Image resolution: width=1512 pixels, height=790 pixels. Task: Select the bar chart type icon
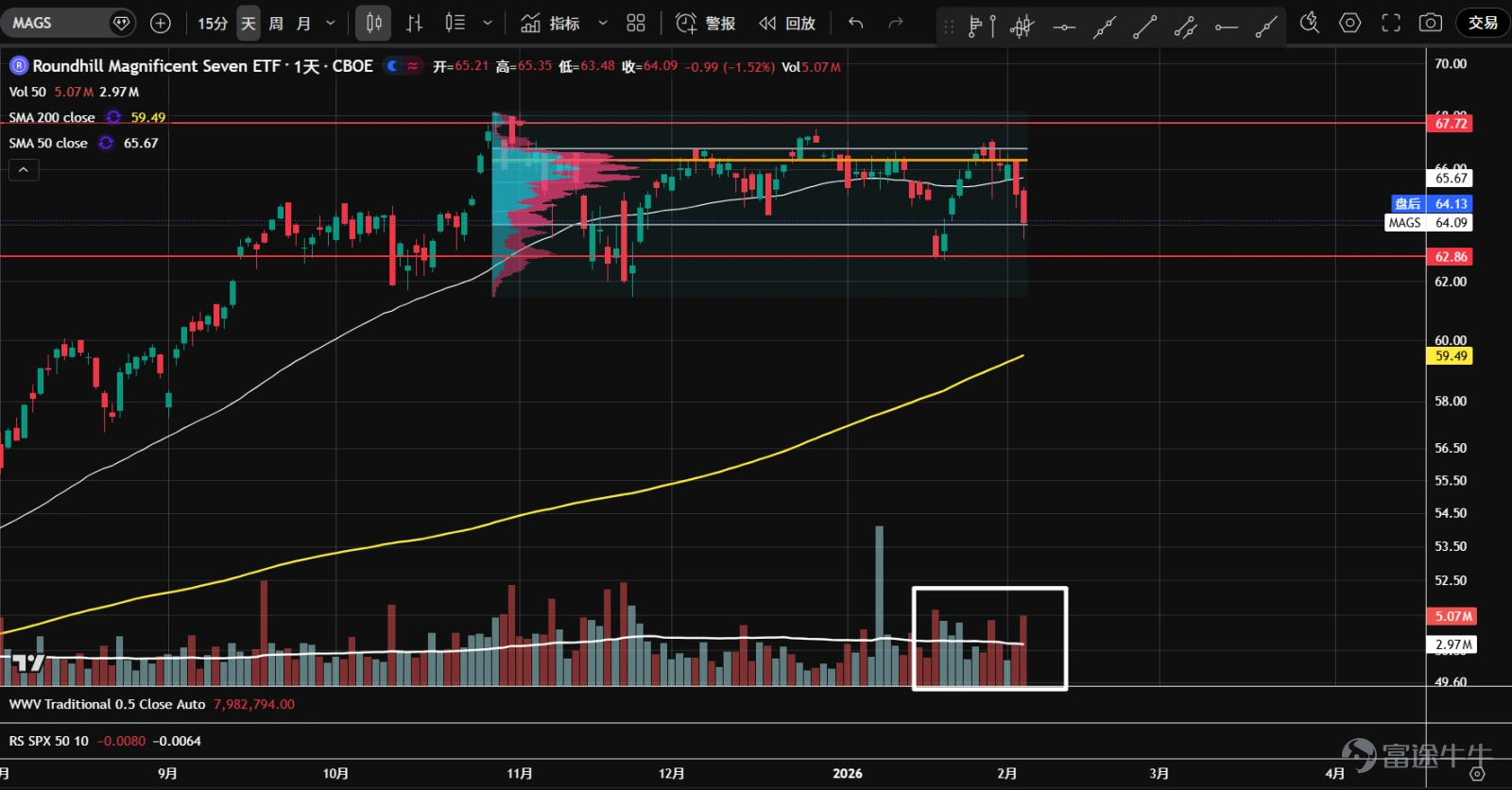pyautogui.click(x=414, y=23)
